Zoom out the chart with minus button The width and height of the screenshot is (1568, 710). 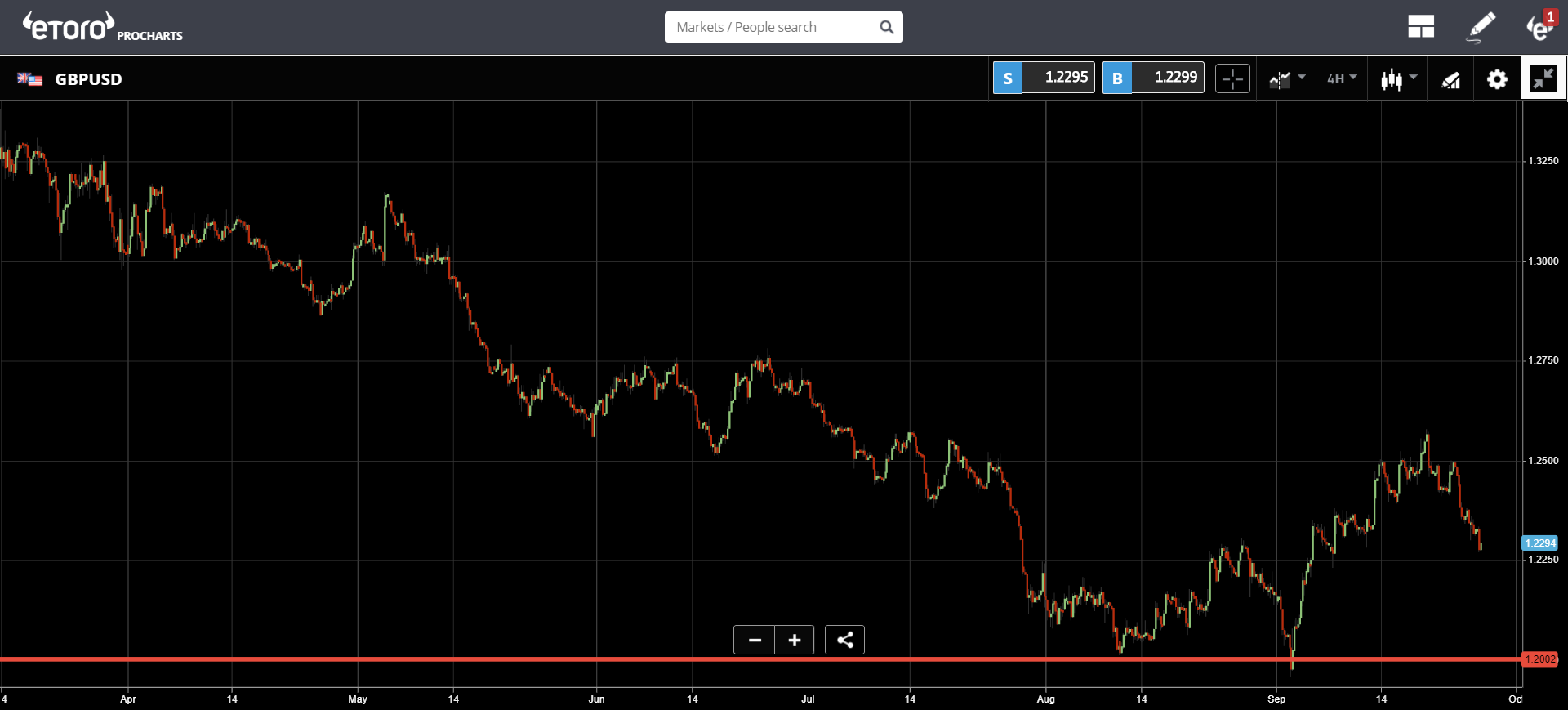755,640
